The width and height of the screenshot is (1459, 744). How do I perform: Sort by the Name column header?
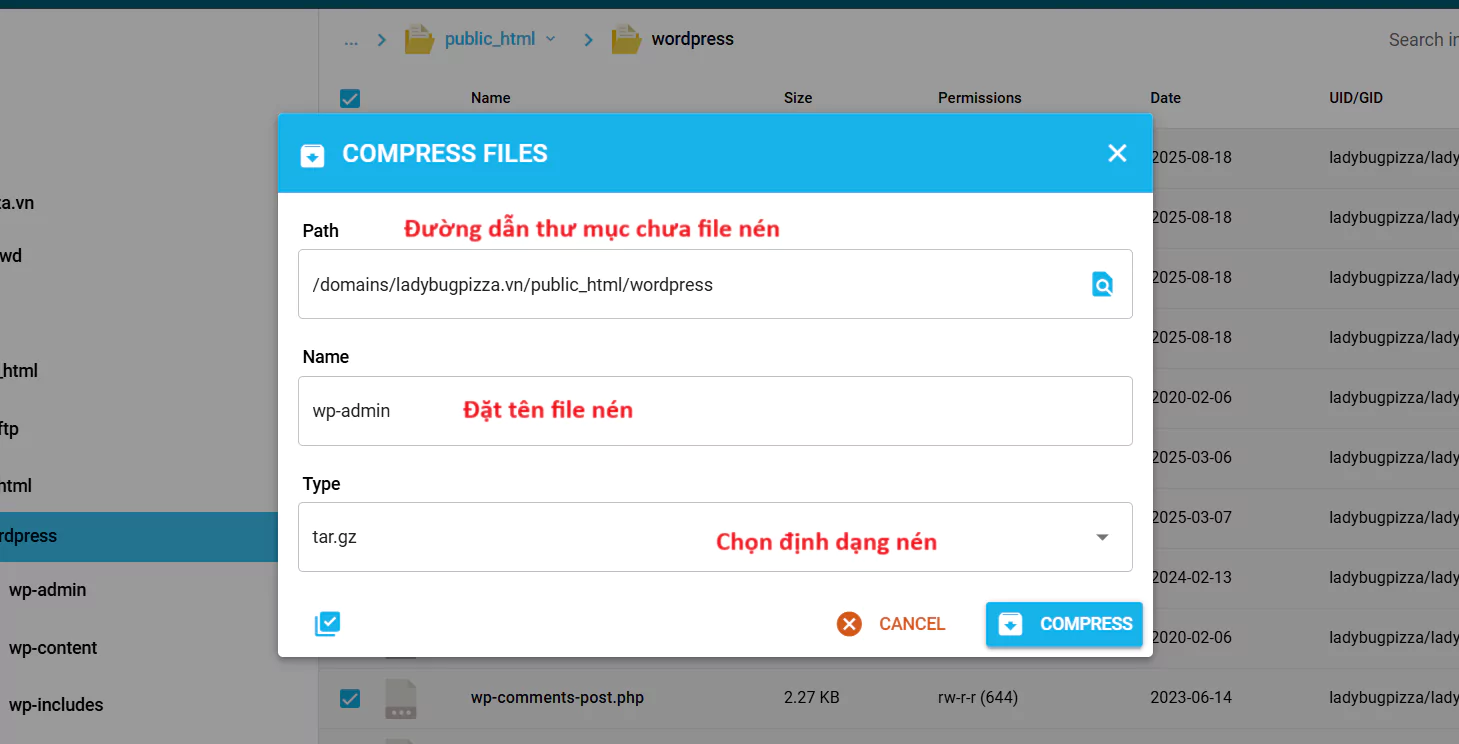tap(491, 98)
